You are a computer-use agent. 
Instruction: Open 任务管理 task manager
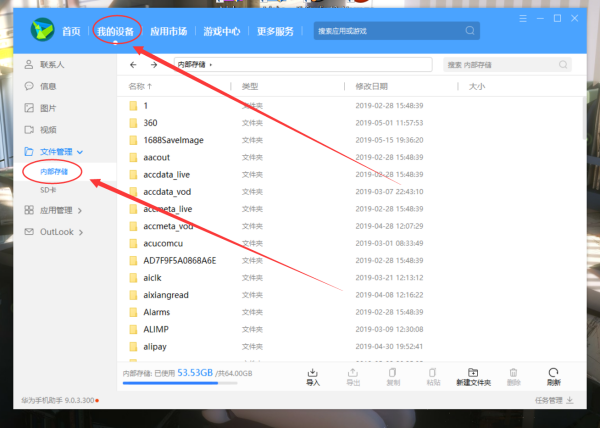click(554, 400)
